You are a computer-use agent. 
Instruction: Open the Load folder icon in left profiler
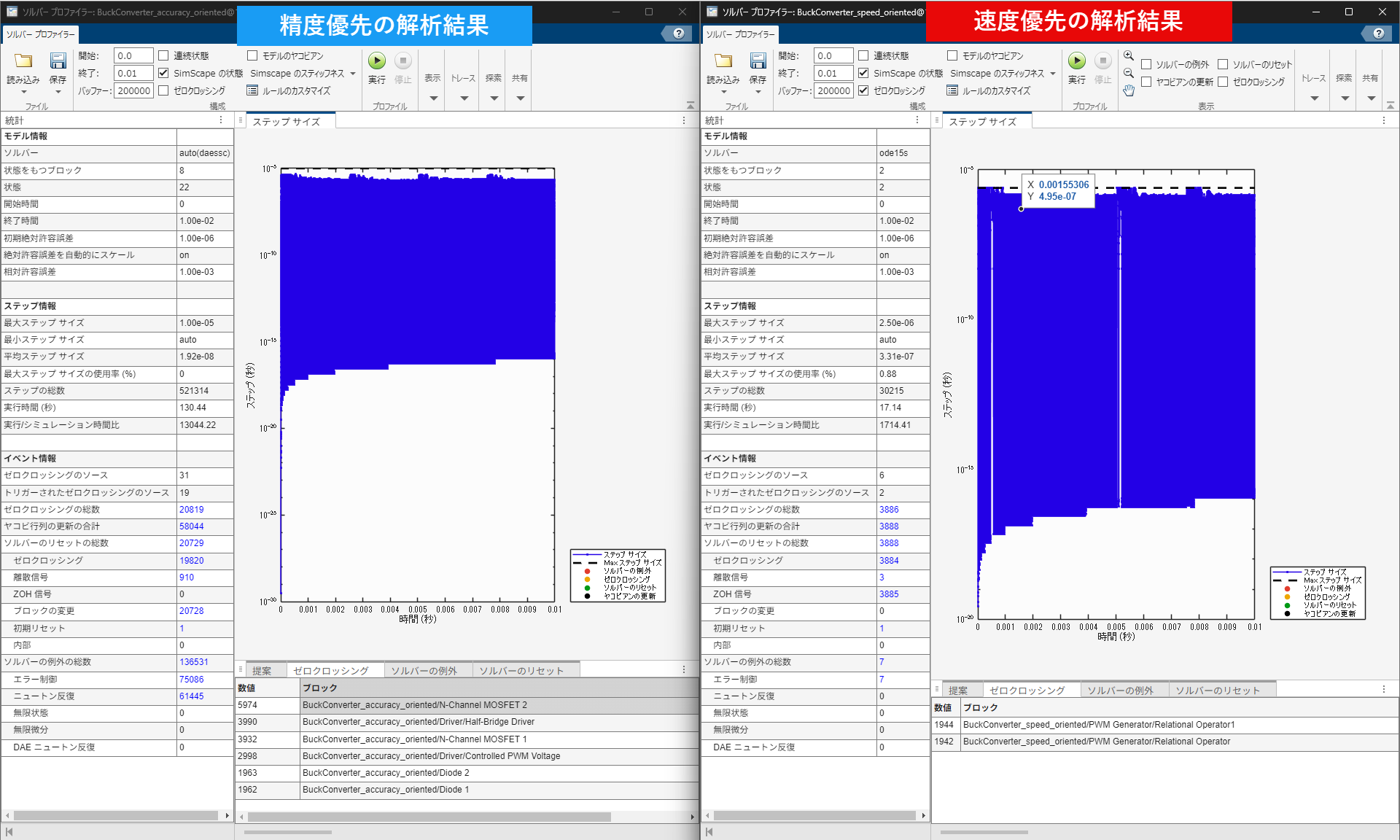pos(23,61)
